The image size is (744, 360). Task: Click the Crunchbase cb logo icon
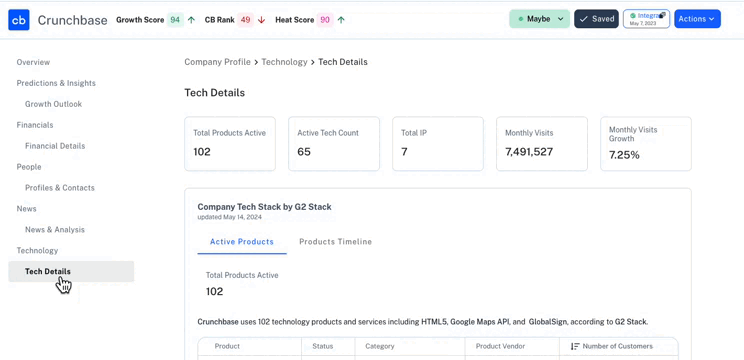pyautogui.click(x=19, y=20)
